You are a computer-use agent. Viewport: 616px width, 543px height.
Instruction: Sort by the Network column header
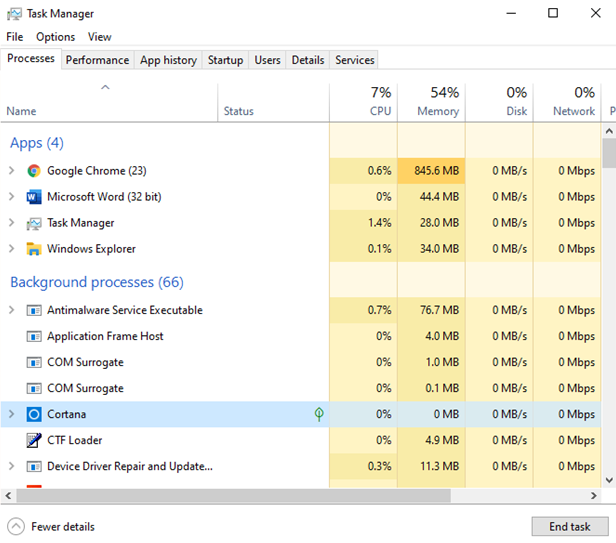(x=567, y=102)
